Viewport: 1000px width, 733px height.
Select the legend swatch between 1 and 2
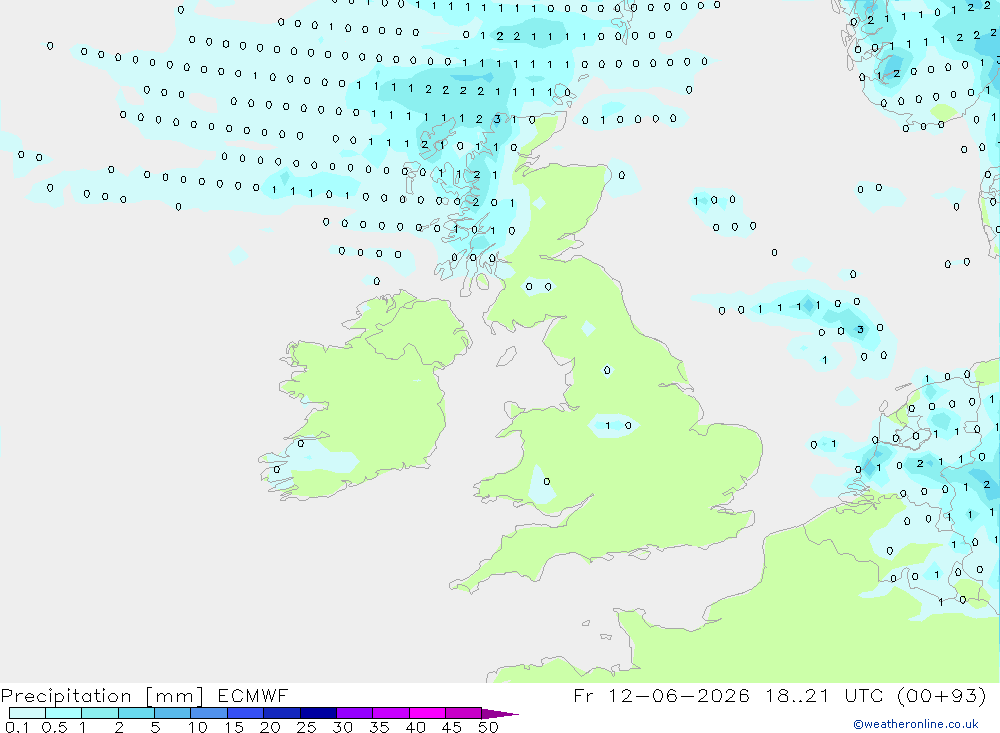[100, 713]
